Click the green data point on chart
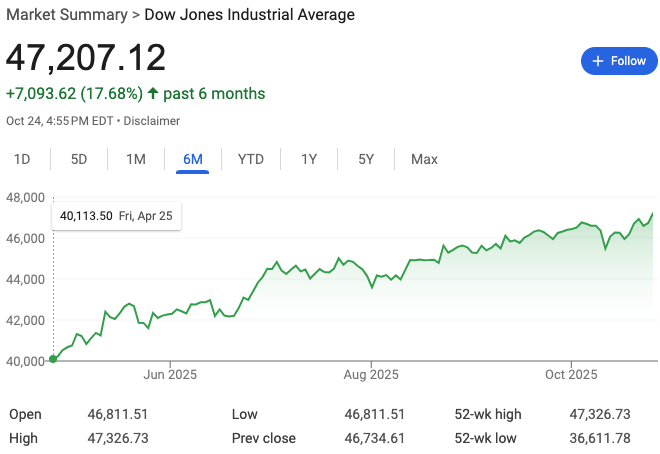Viewport: 660px width, 454px height. tap(53, 360)
